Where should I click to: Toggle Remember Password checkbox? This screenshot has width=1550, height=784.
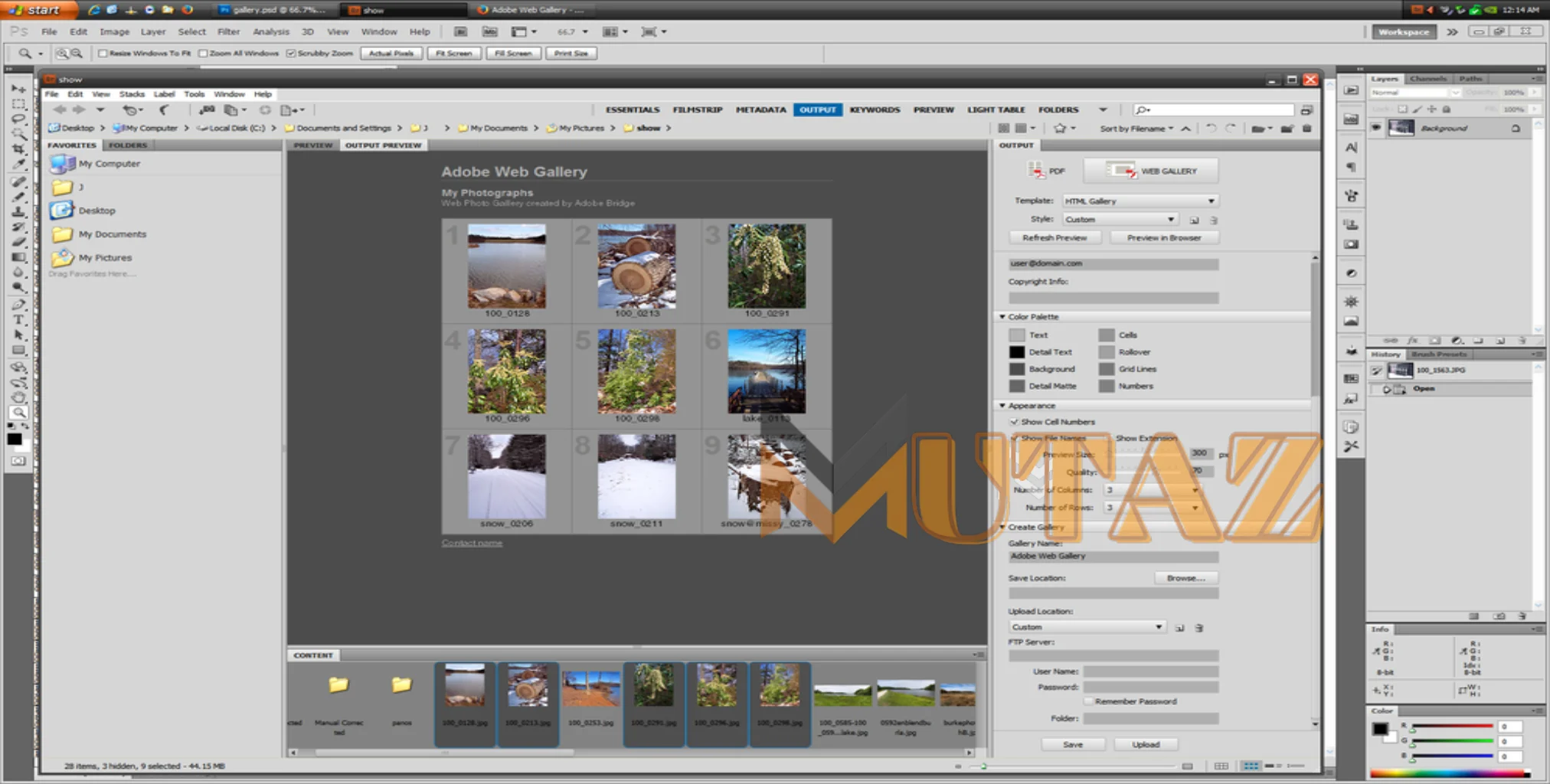[1088, 701]
